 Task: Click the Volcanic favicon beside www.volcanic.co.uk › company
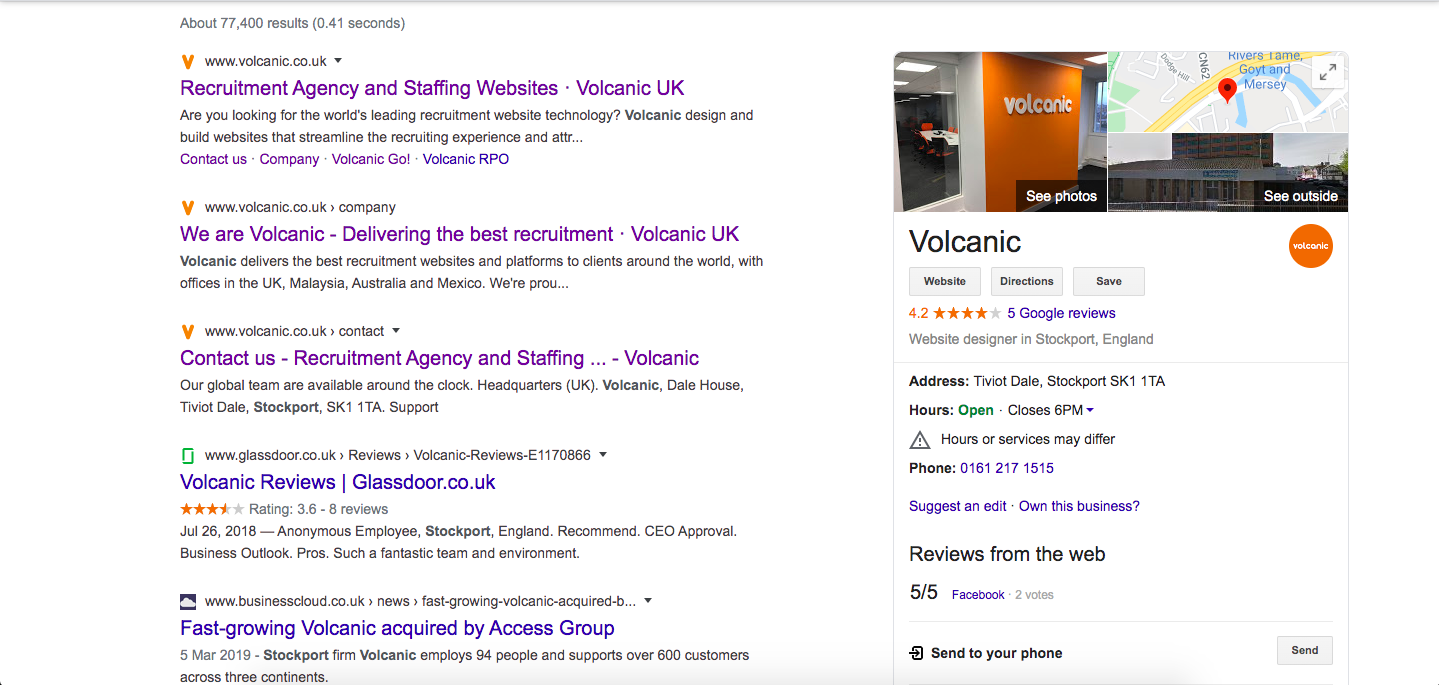(187, 208)
